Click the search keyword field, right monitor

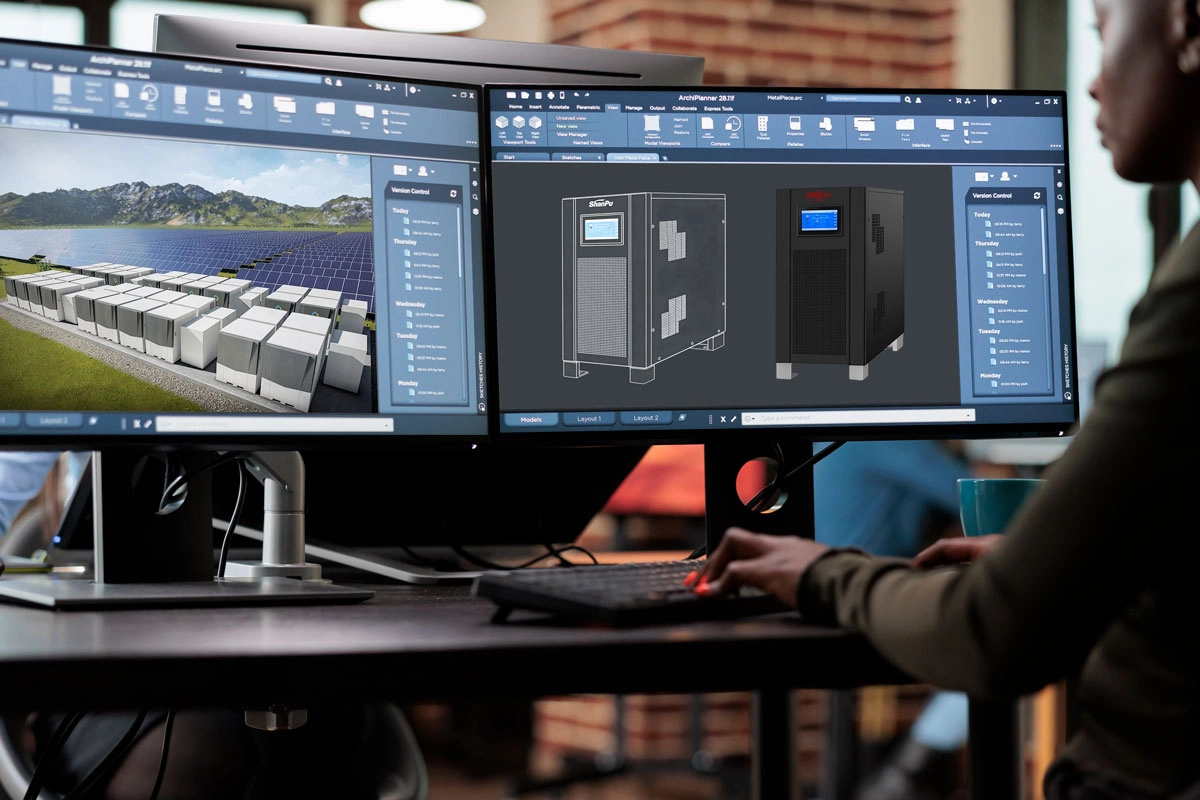click(x=863, y=99)
